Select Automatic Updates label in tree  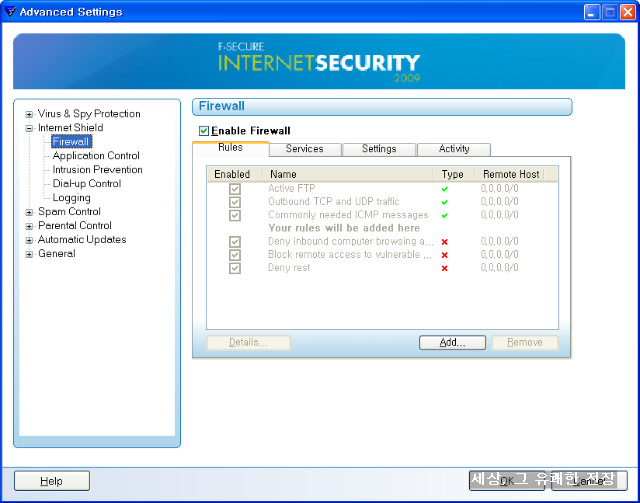[82, 239]
